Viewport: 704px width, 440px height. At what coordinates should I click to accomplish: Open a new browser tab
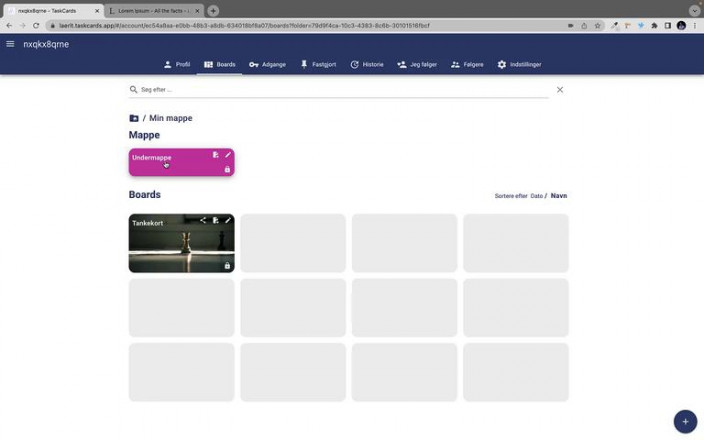(213, 11)
